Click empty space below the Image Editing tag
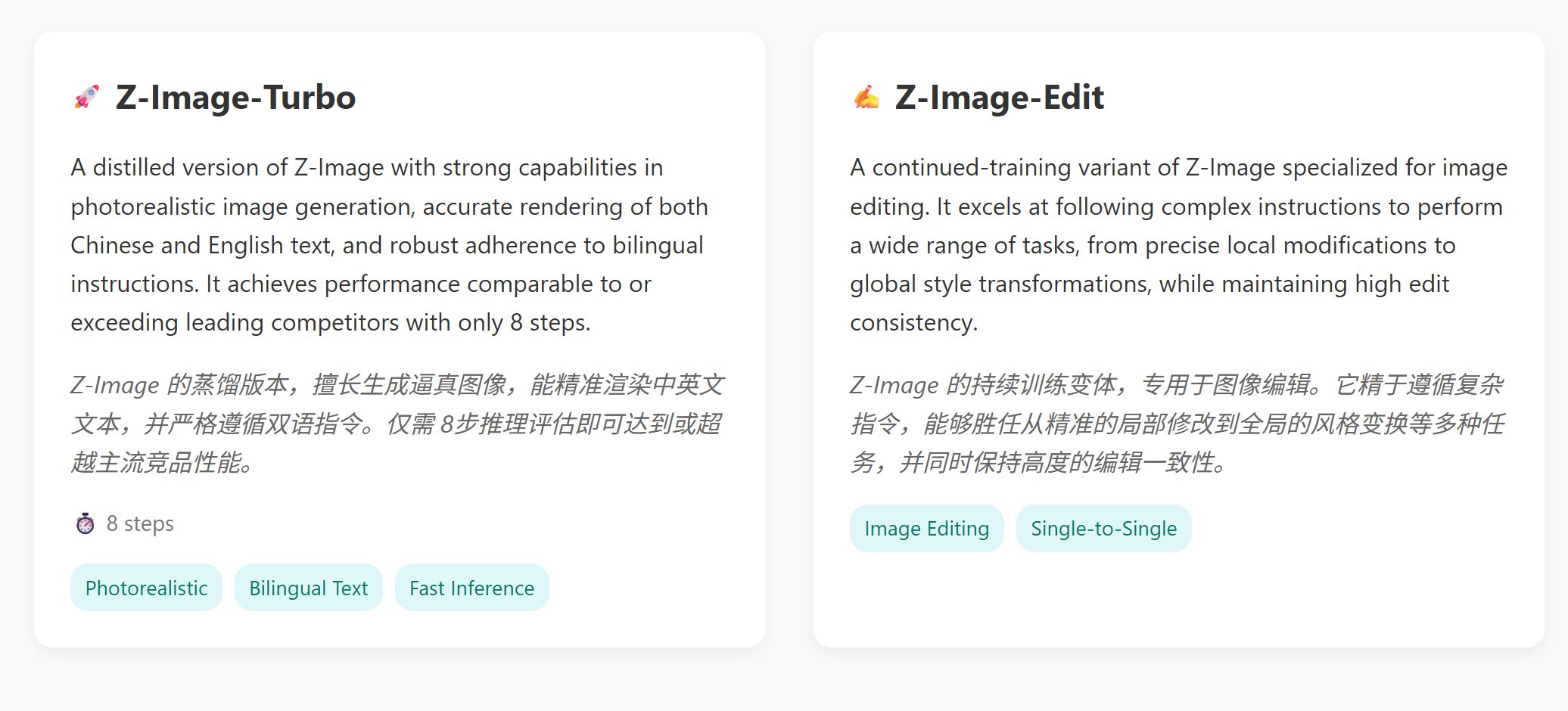This screenshot has height=711, width=1568. point(926,598)
